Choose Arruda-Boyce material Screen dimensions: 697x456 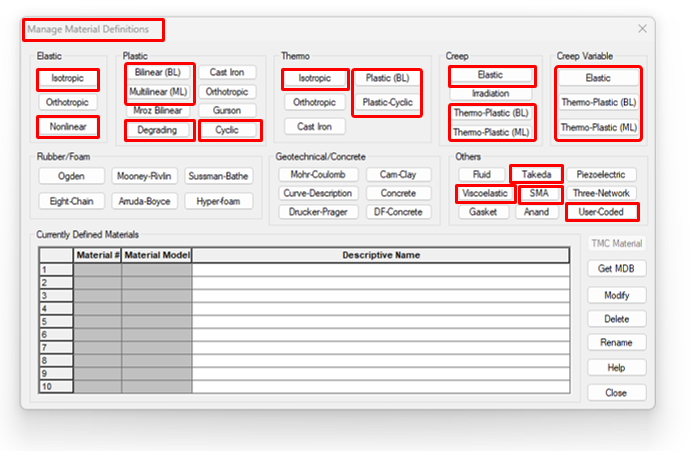click(144, 202)
